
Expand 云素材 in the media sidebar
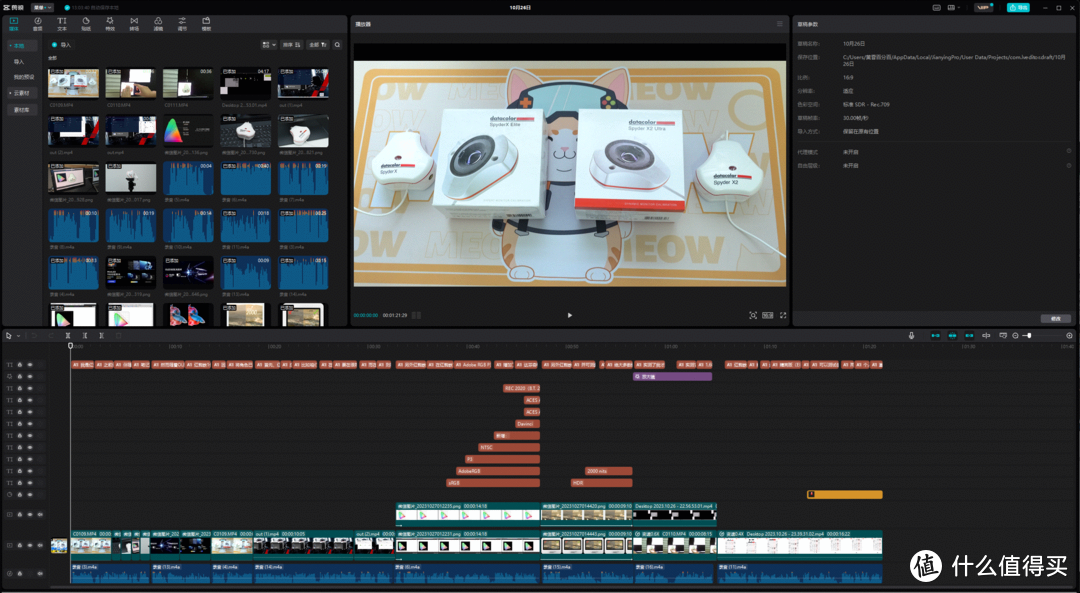[x=22, y=93]
